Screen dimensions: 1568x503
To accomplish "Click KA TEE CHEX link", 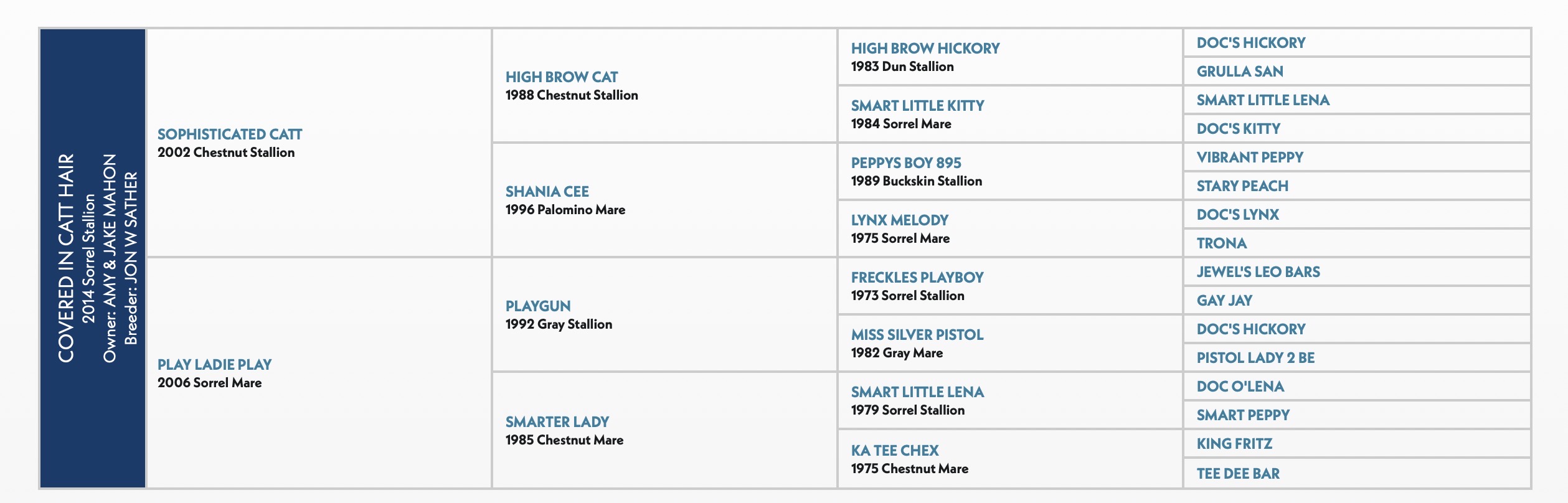I will point(895,451).
